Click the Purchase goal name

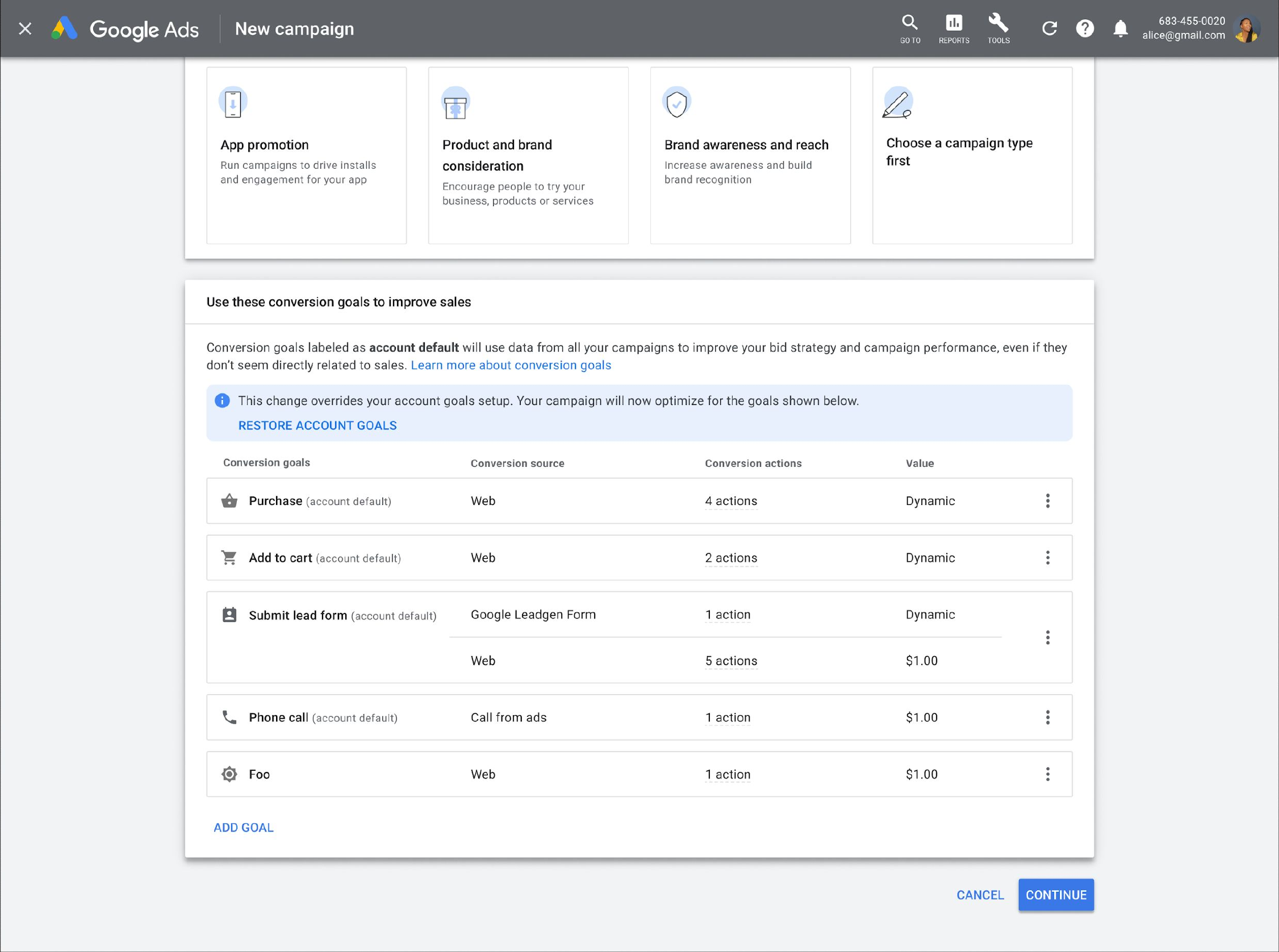point(275,501)
